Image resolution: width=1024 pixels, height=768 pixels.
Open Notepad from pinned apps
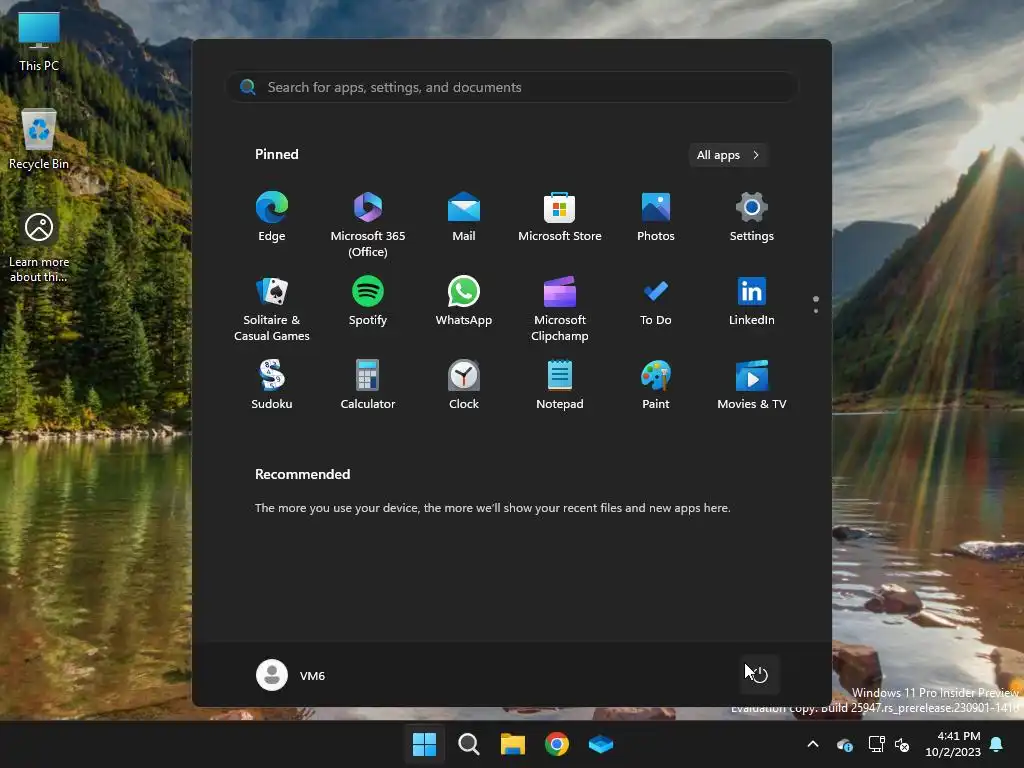(x=560, y=385)
